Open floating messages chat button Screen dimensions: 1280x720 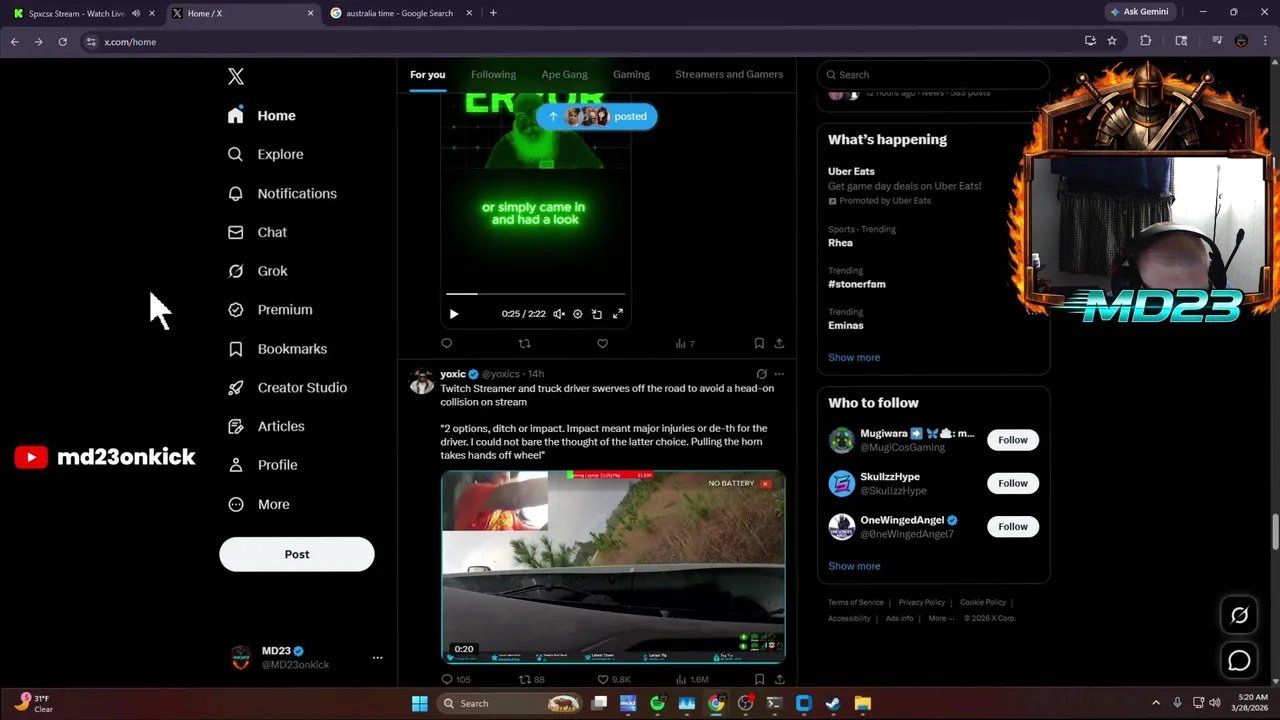coord(1239,660)
